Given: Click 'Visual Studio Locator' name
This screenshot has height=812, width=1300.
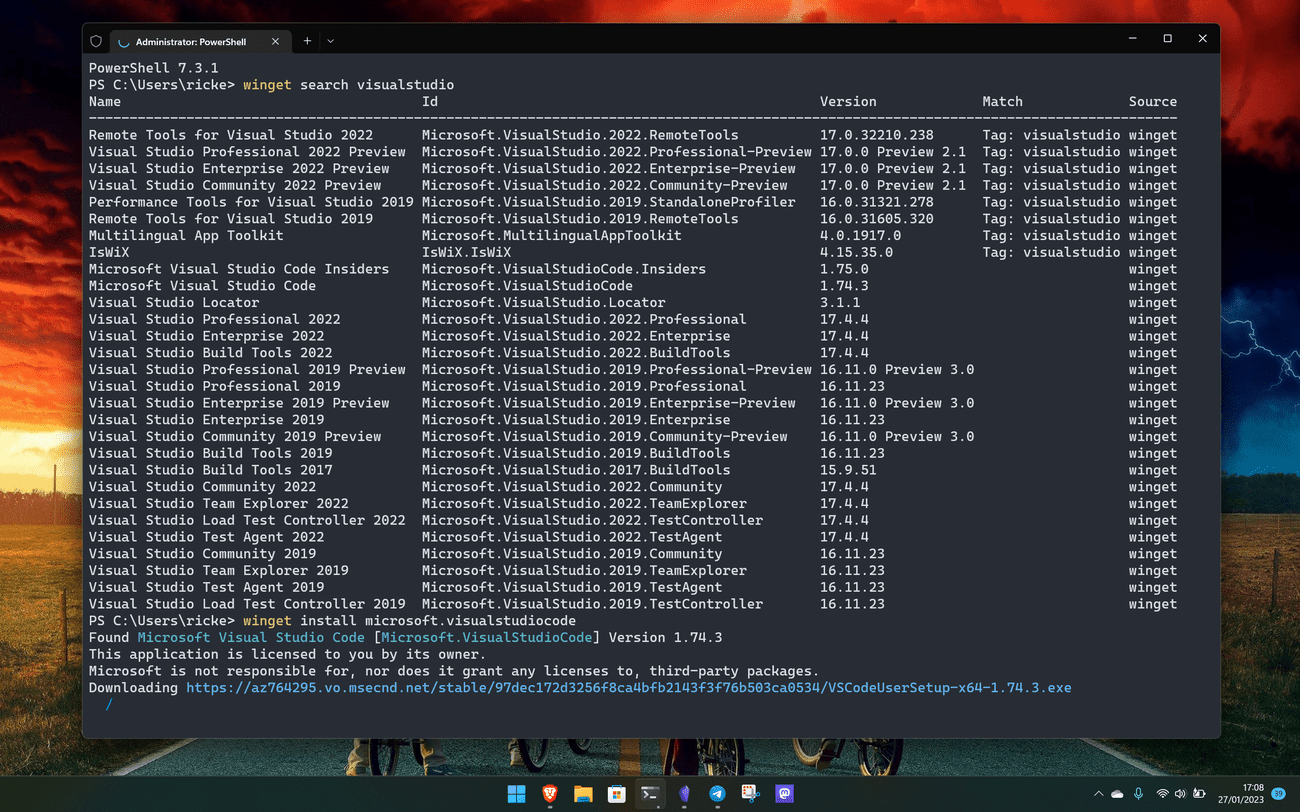Looking at the screenshot, I should coord(174,303).
